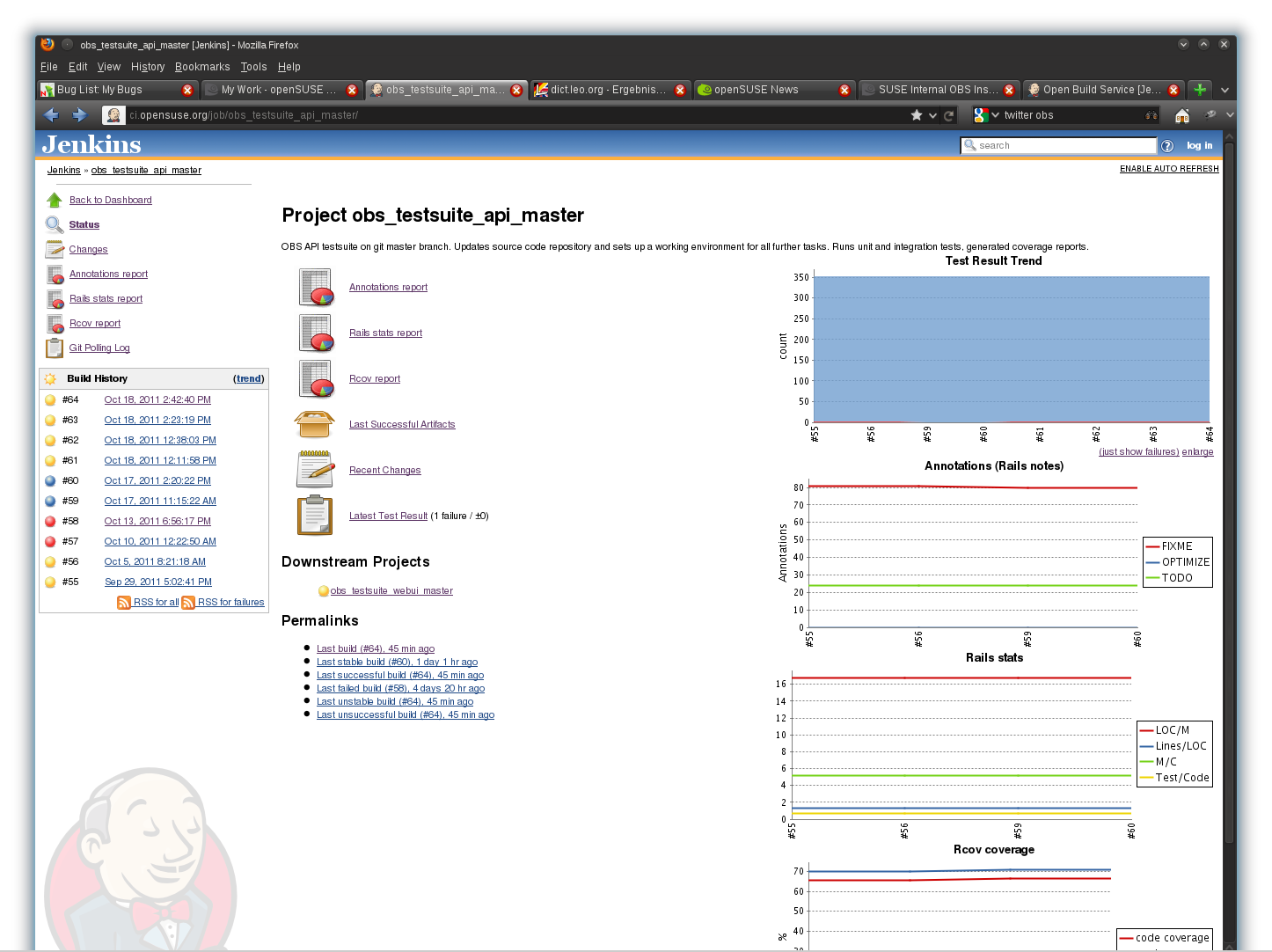
Task: Click the red status ball of build #58
Action: coord(50,521)
